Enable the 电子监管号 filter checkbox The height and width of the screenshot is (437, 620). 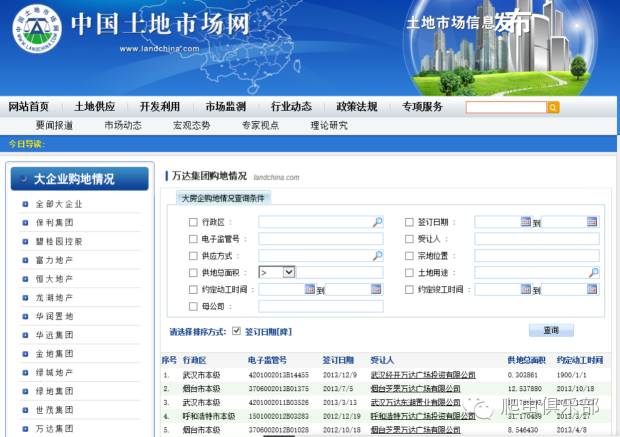(x=193, y=239)
